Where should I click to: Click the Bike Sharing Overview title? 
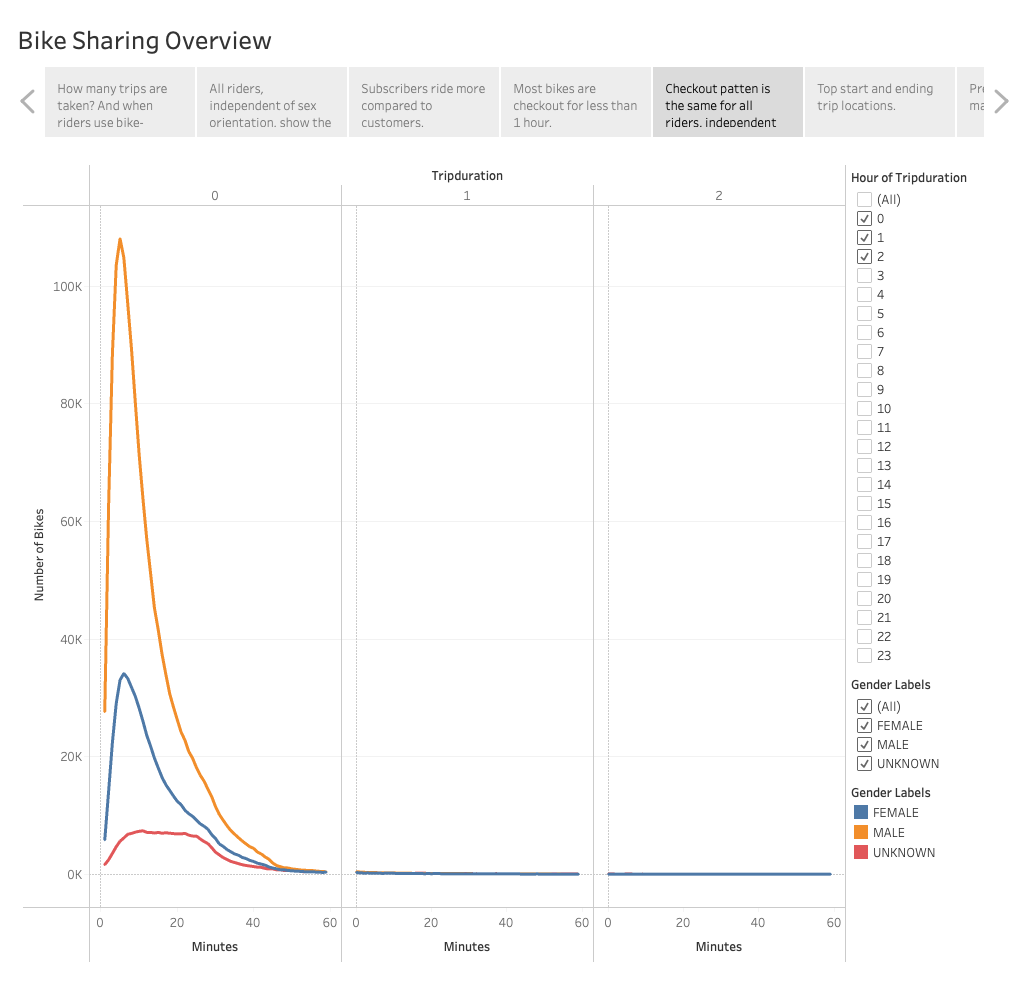[x=144, y=41]
